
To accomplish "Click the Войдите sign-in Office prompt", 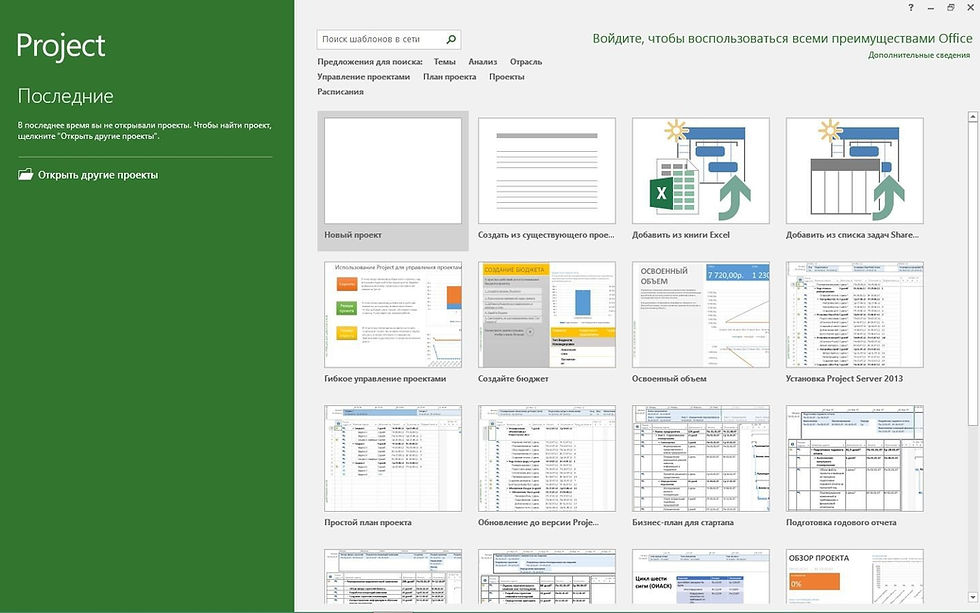I will pos(782,39).
